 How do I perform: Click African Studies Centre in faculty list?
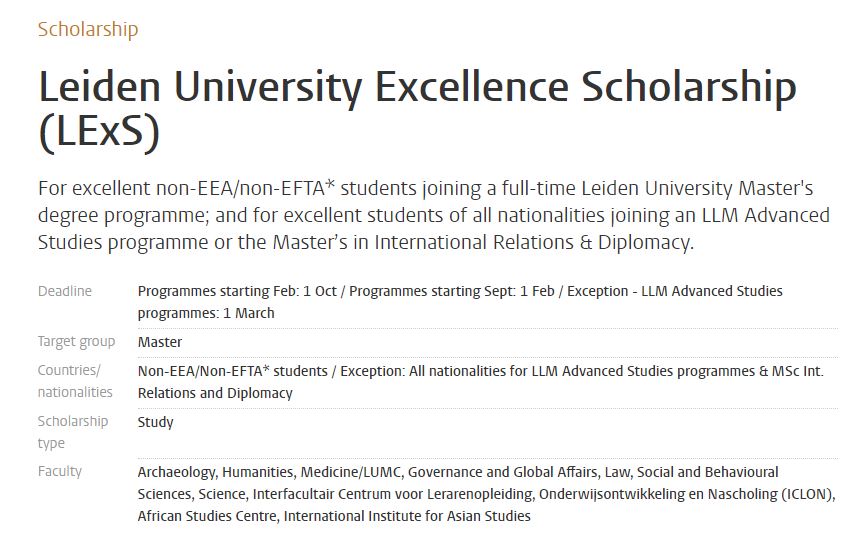(207, 516)
